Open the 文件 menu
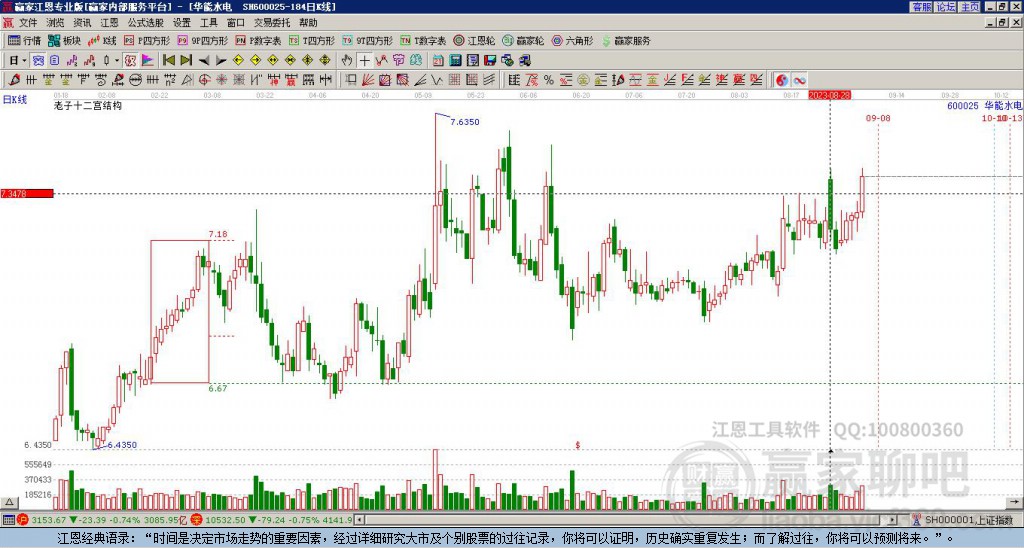1024x548 pixels. click(28, 23)
